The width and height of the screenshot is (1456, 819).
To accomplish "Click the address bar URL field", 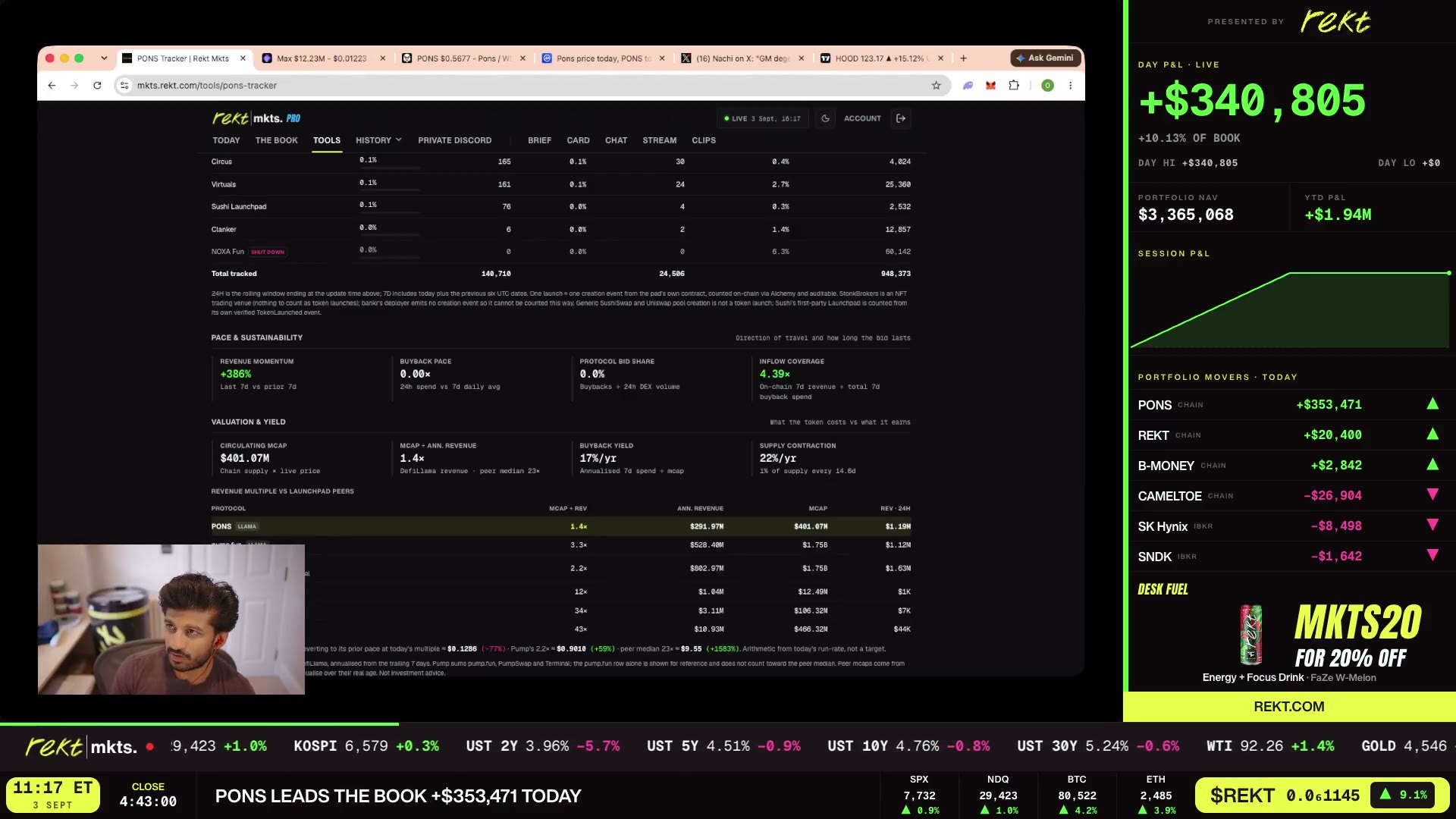I will (x=531, y=86).
